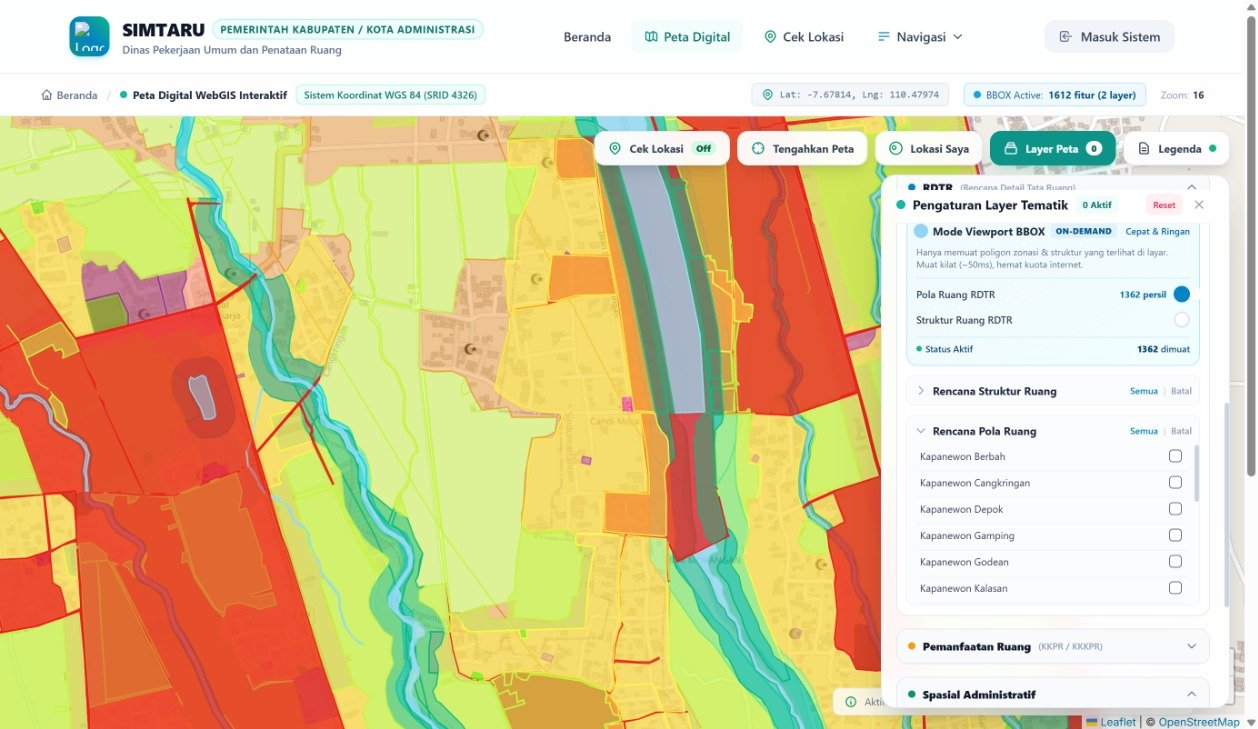Viewport: 1258px width, 729px height.
Task: Open the Navigasi dropdown menu
Action: (x=920, y=37)
